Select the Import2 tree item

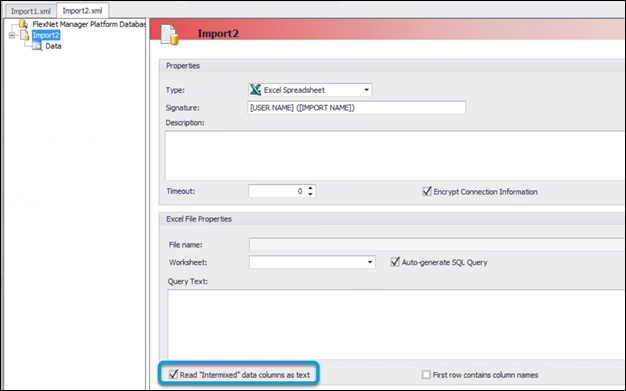tap(46, 35)
